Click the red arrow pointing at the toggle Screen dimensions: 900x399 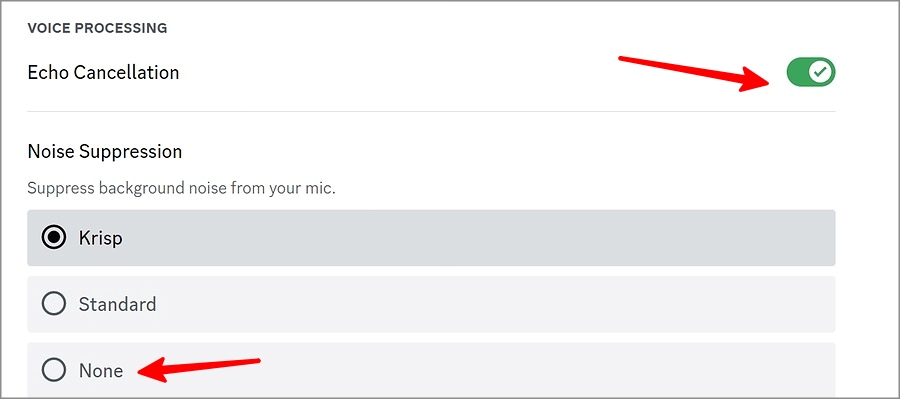coord(697,73)
